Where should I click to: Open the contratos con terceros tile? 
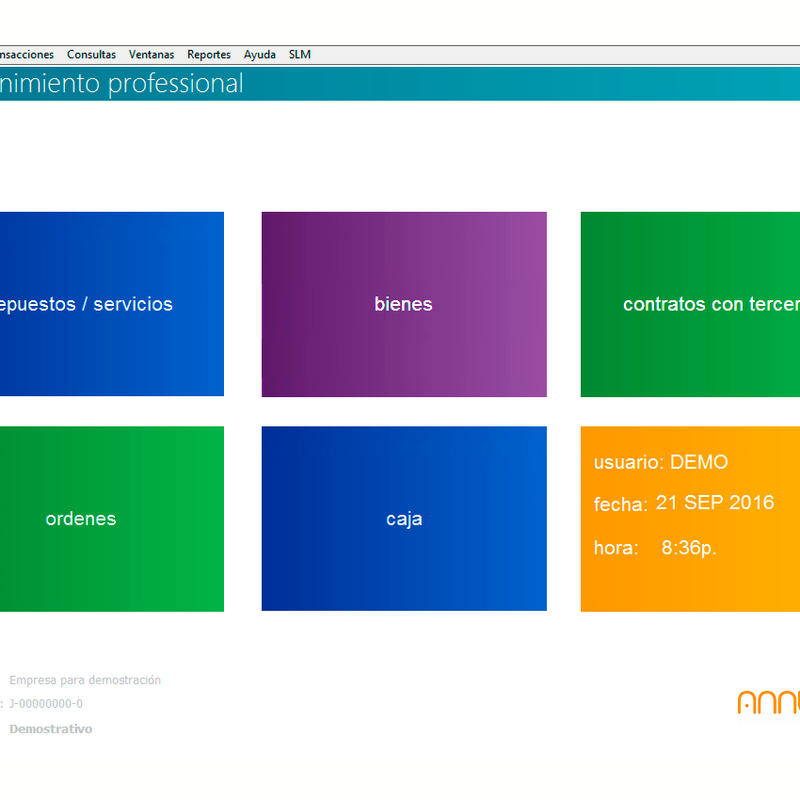click(x=690, y=304)
